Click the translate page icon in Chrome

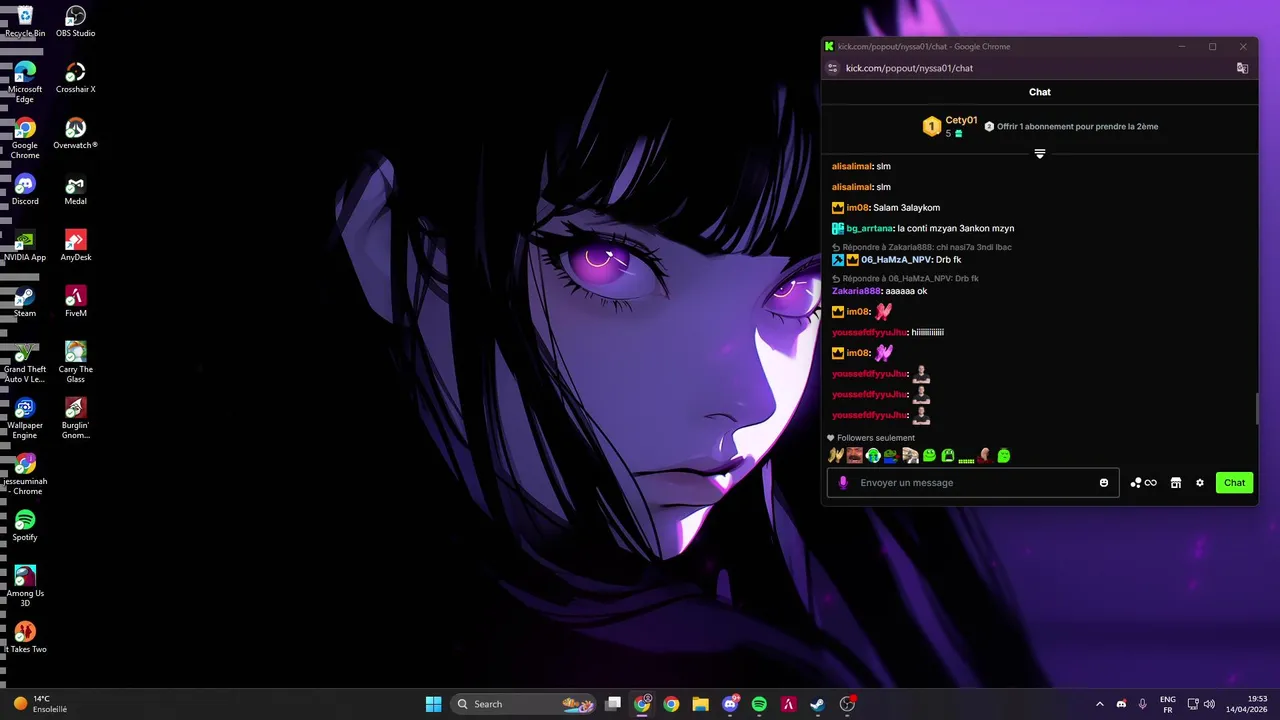pyautogui.click(x=1242, y=68)
